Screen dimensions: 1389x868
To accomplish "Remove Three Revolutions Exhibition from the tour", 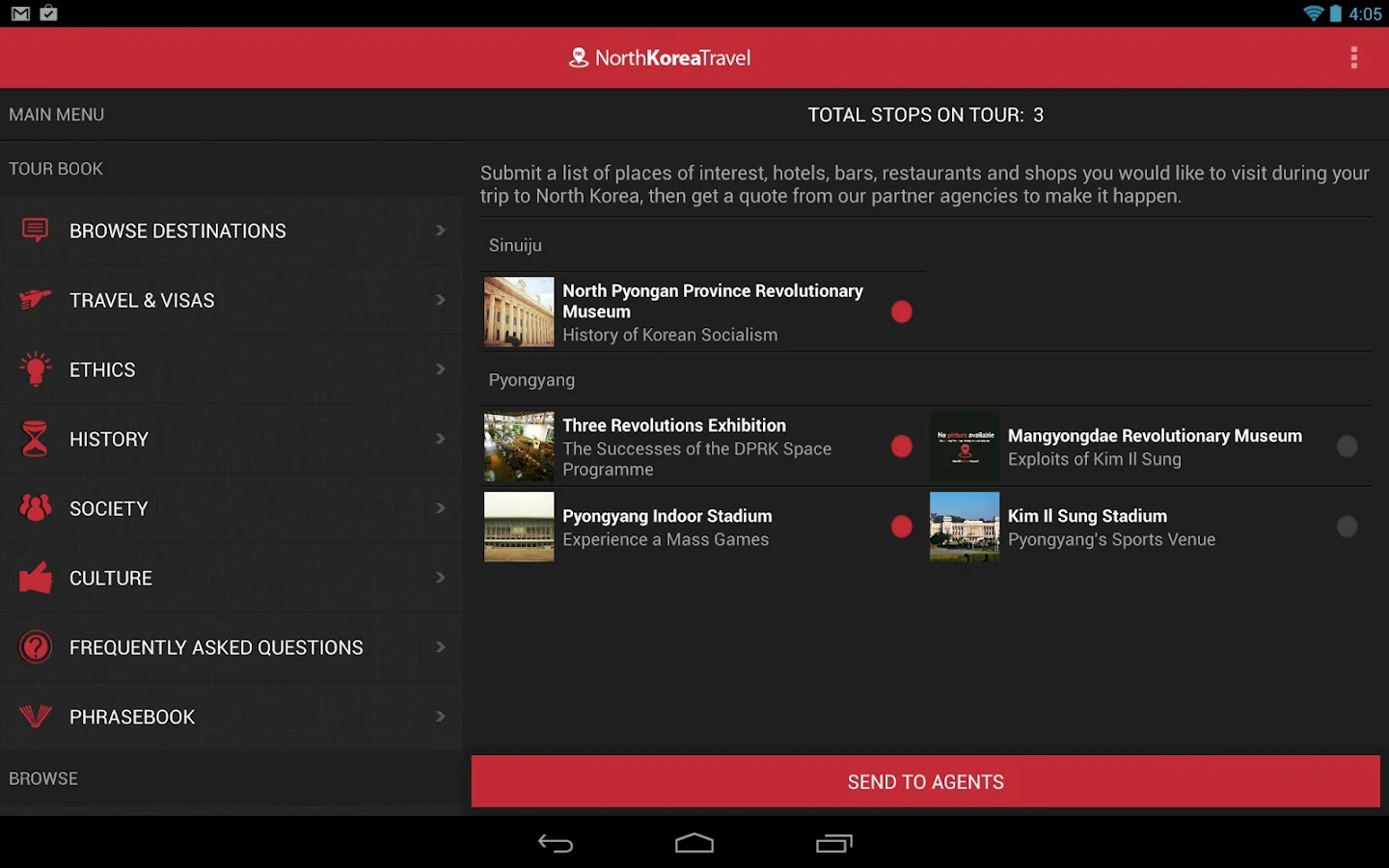I will pos(902,446).
